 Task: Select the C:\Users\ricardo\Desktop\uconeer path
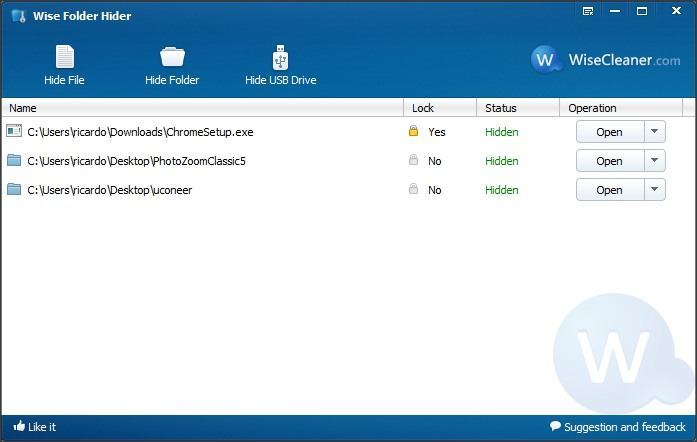pyautogui.click(x=110, y=190)
